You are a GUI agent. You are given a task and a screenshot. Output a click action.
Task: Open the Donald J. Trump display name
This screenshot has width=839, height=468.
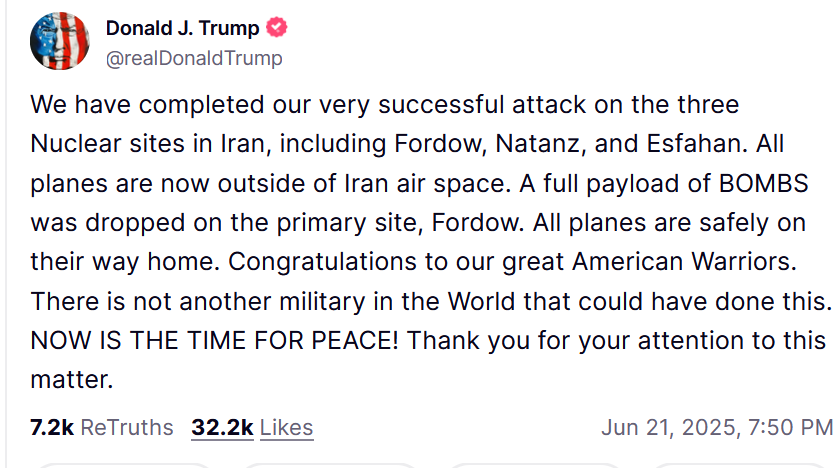pos(182,28)
